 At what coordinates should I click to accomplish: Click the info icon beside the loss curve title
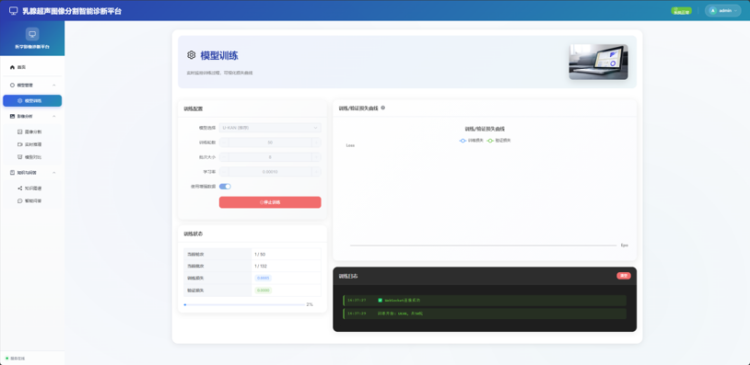[383, 108]
